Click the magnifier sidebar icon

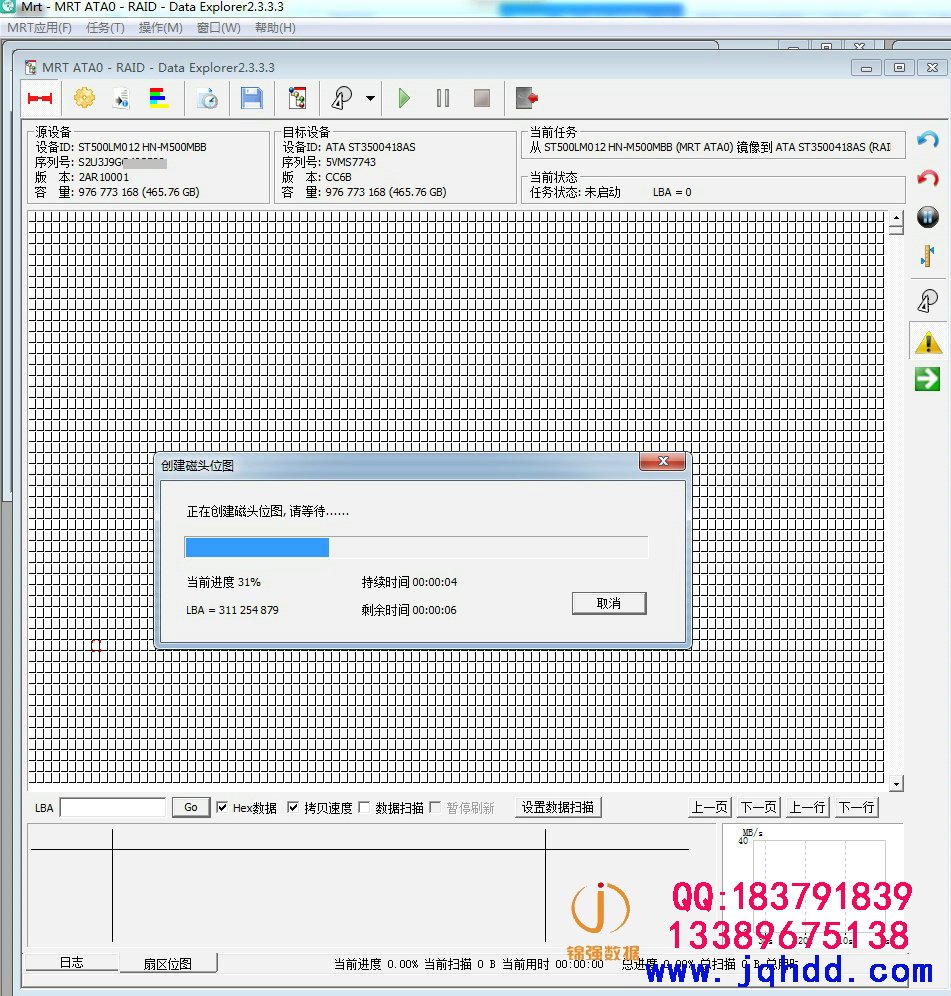pyautogui.click(x=927, y=300)
